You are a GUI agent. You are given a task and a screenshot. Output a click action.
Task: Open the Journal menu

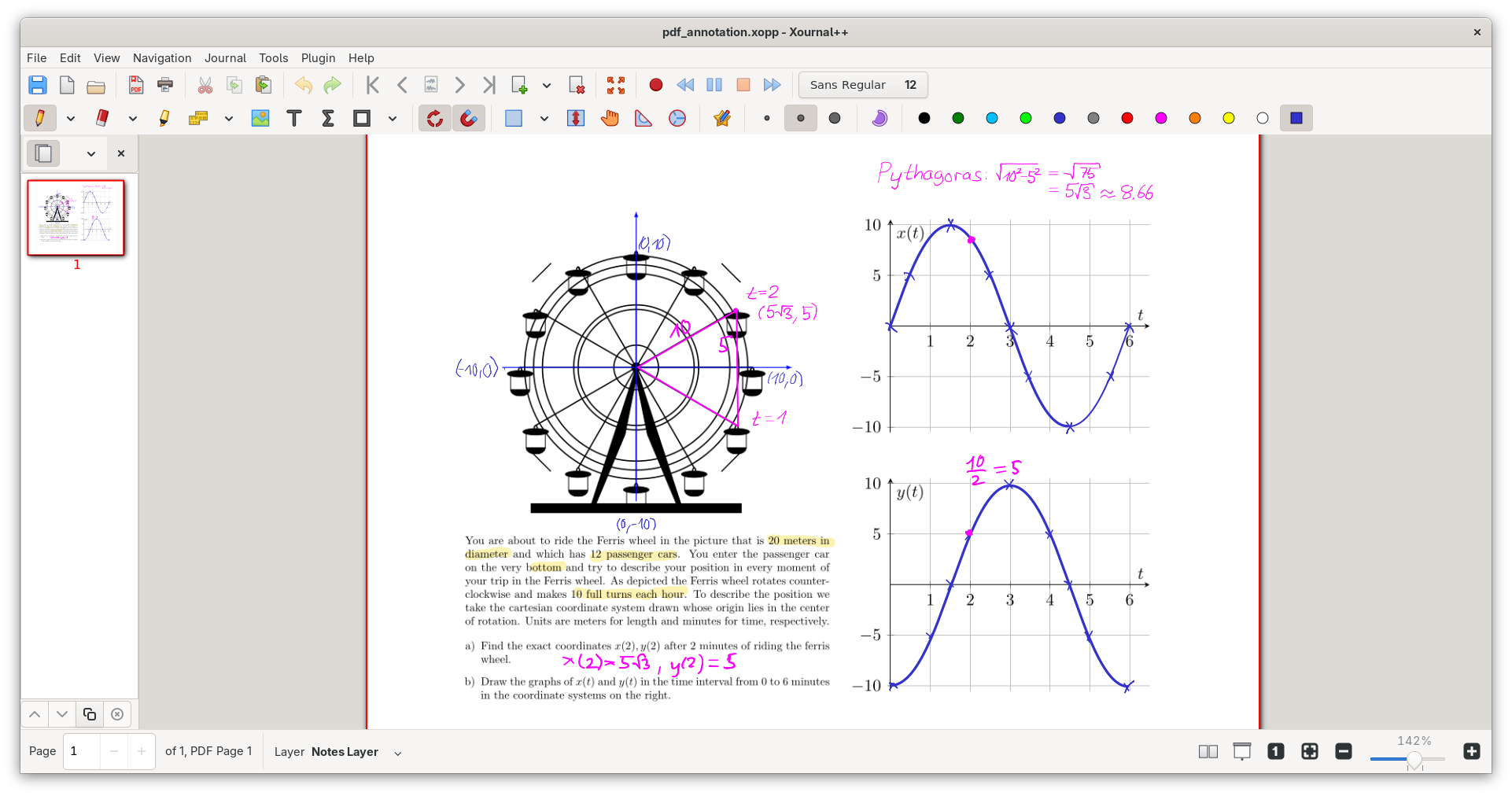click(x=225, y=58)
